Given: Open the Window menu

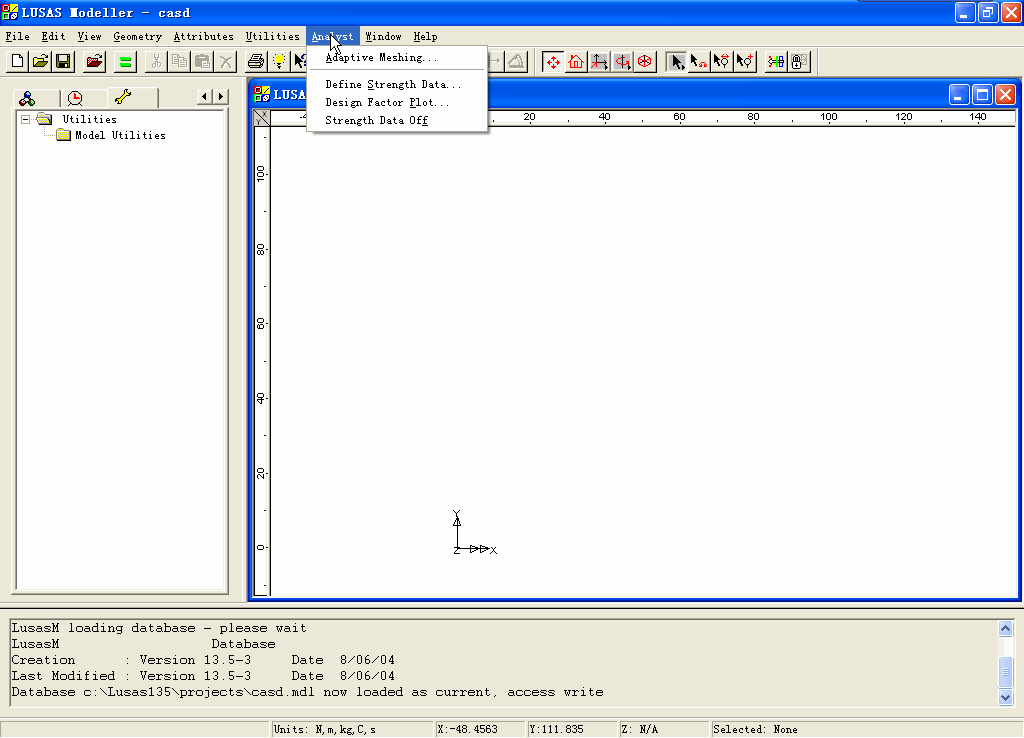Looking at the screenshot, I should tap(383, 37).
